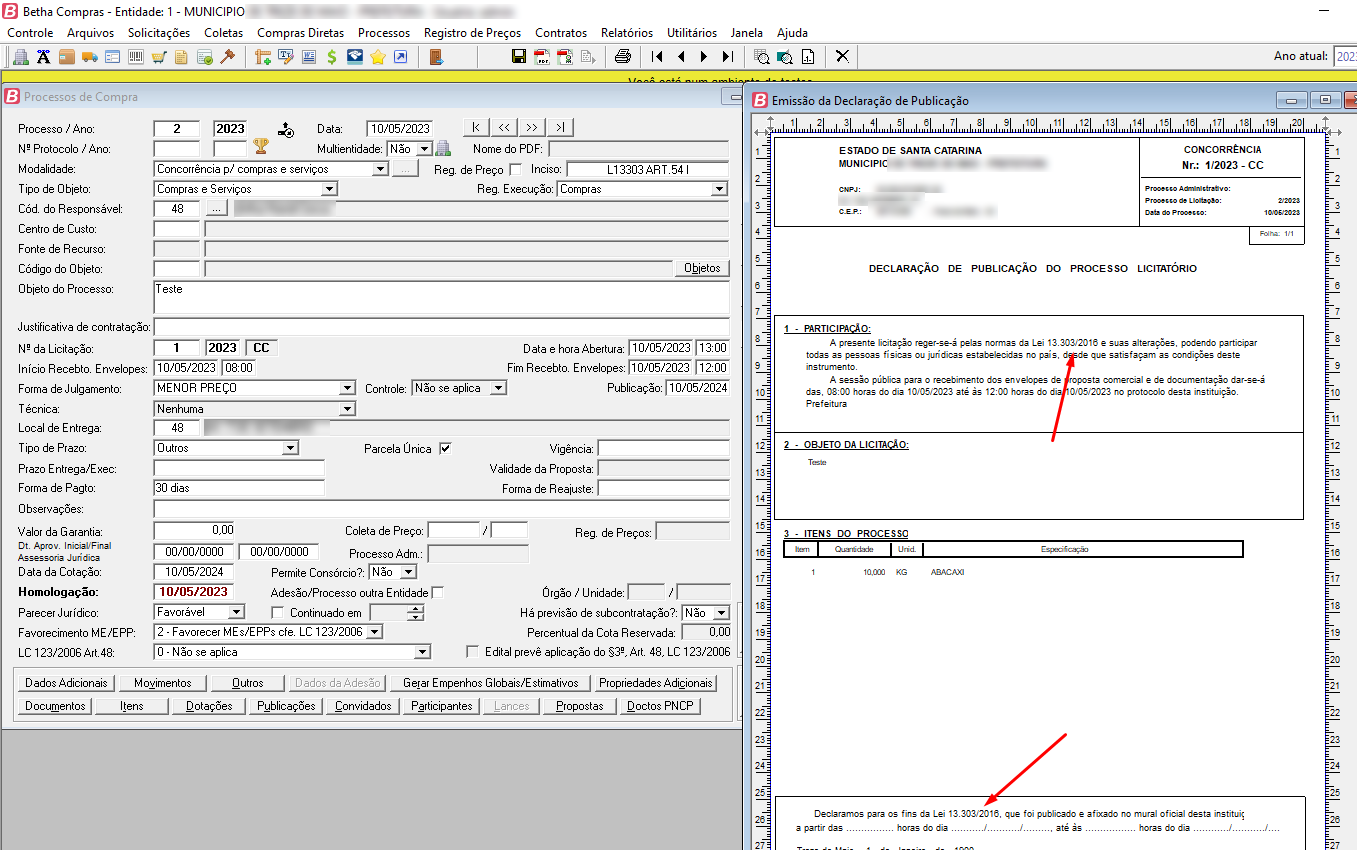Go to last page with the toolbar arrow

[727, 57]
